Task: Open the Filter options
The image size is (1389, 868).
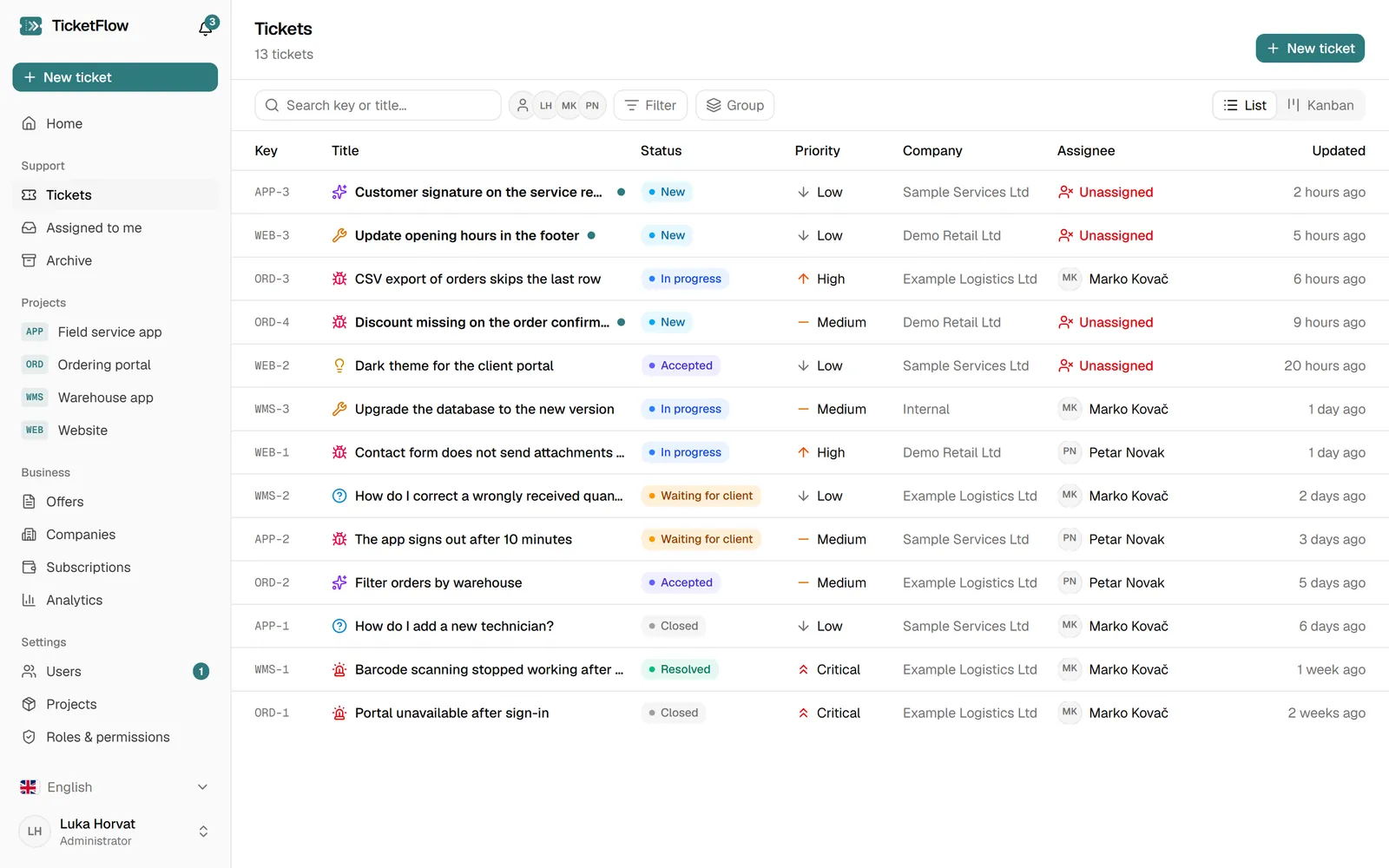Action: 650,105
